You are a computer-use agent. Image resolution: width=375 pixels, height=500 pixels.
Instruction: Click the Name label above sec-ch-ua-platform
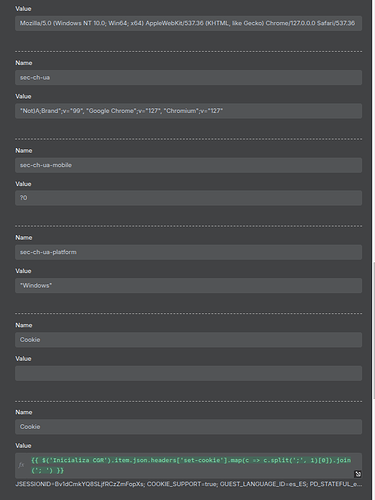(24, 238)
